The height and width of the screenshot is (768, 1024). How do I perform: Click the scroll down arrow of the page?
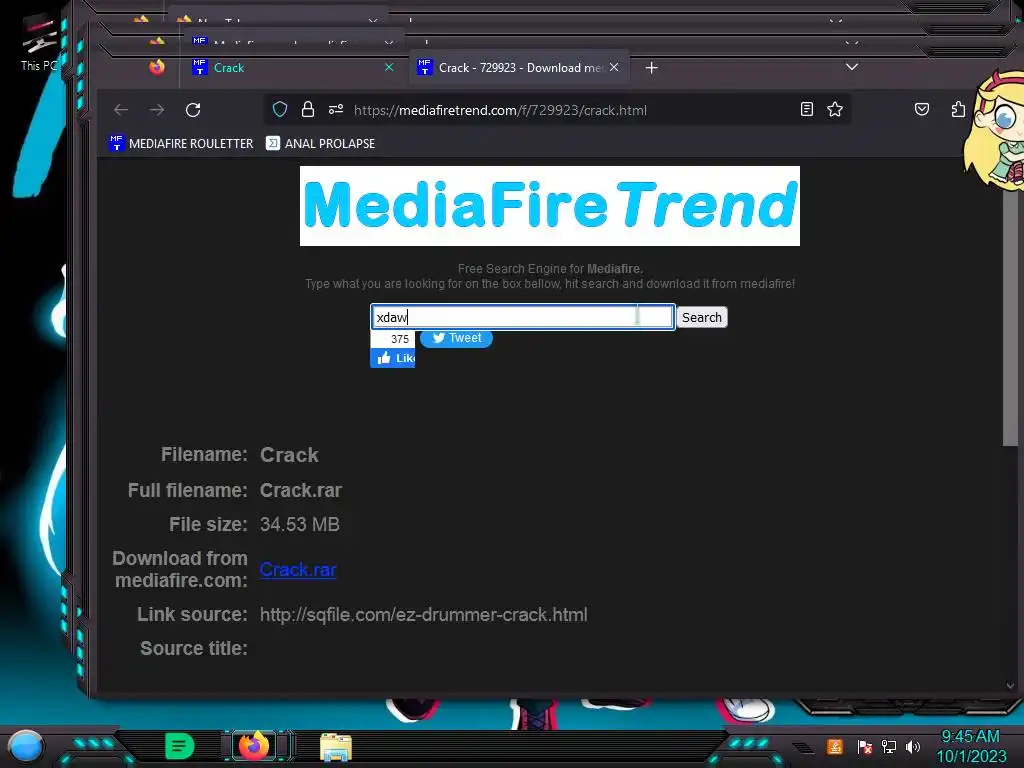(x=1010, y=686)
